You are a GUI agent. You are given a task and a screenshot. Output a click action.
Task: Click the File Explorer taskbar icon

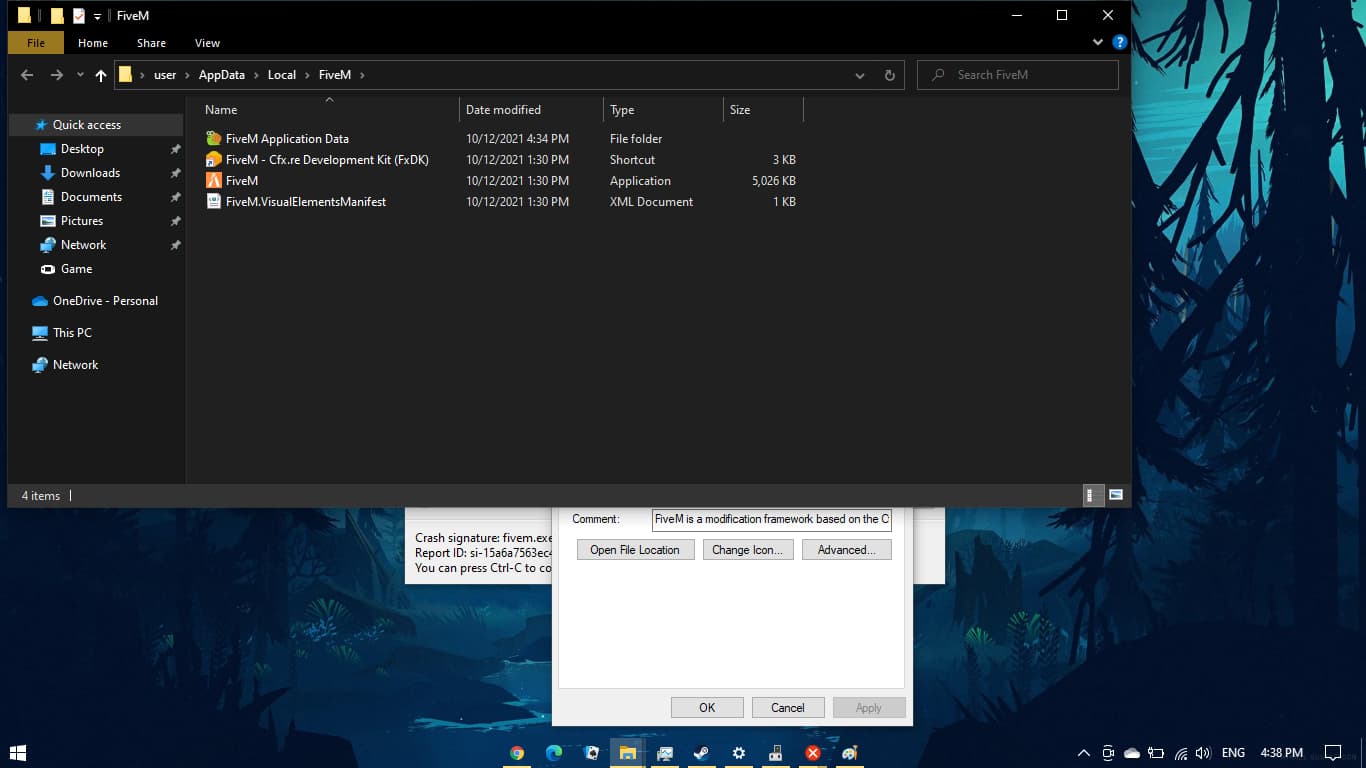(x=628, y=753)
